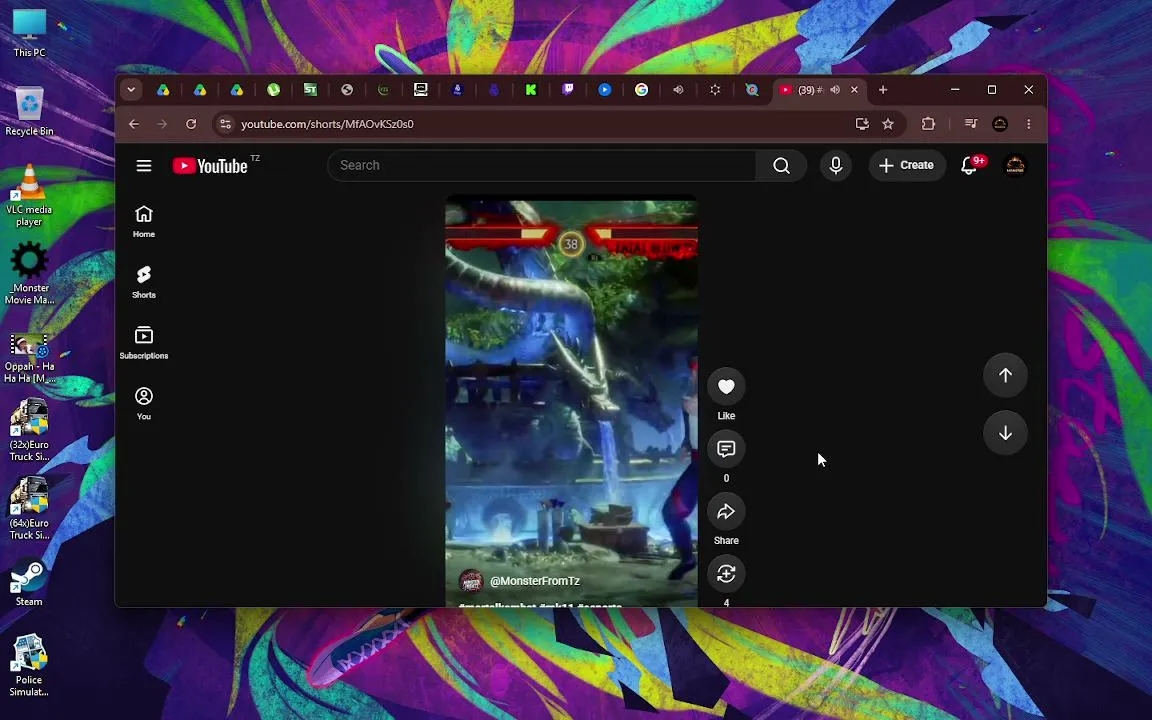Click the remix icon on short
Screen dimensions: 1152x720
click(x=726, y=574)
